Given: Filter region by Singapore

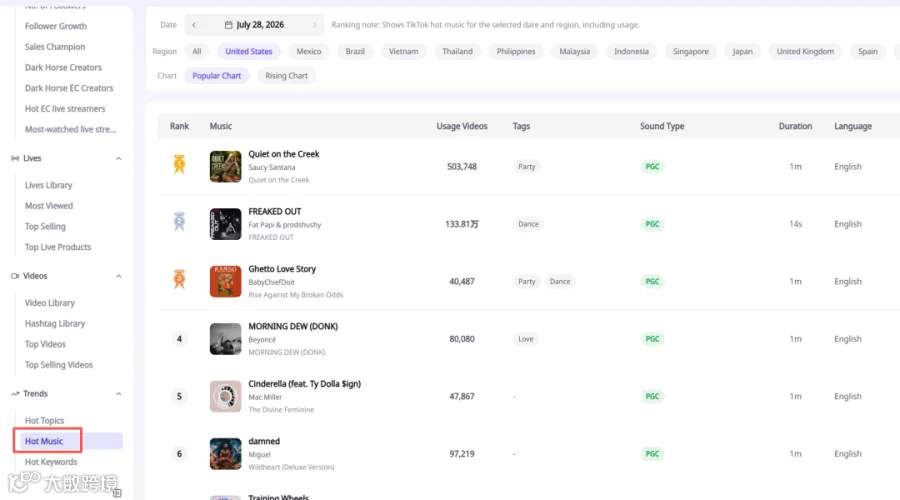Looking at the screenshot, I should pos(690,51).
